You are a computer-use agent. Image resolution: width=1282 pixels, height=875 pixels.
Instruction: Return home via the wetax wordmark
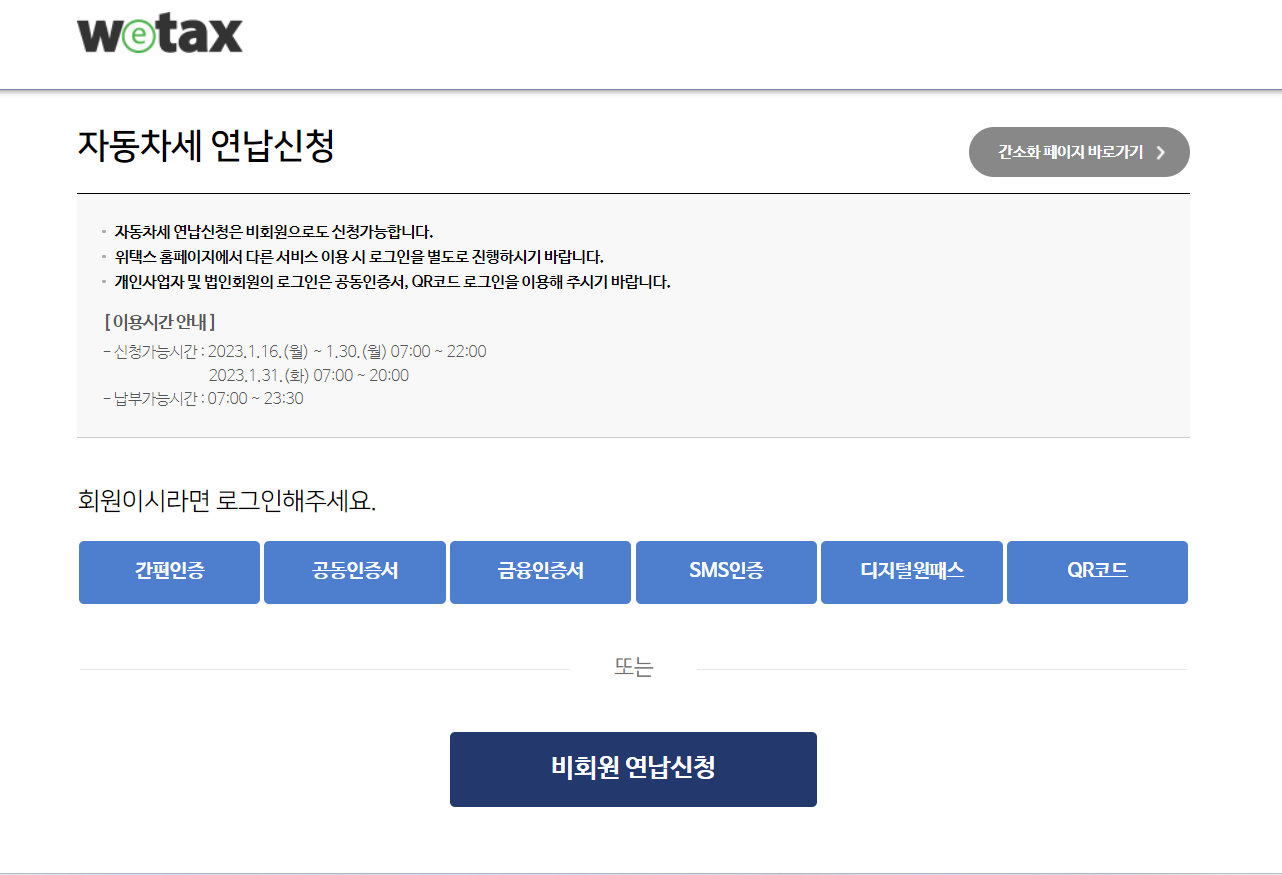158,34
